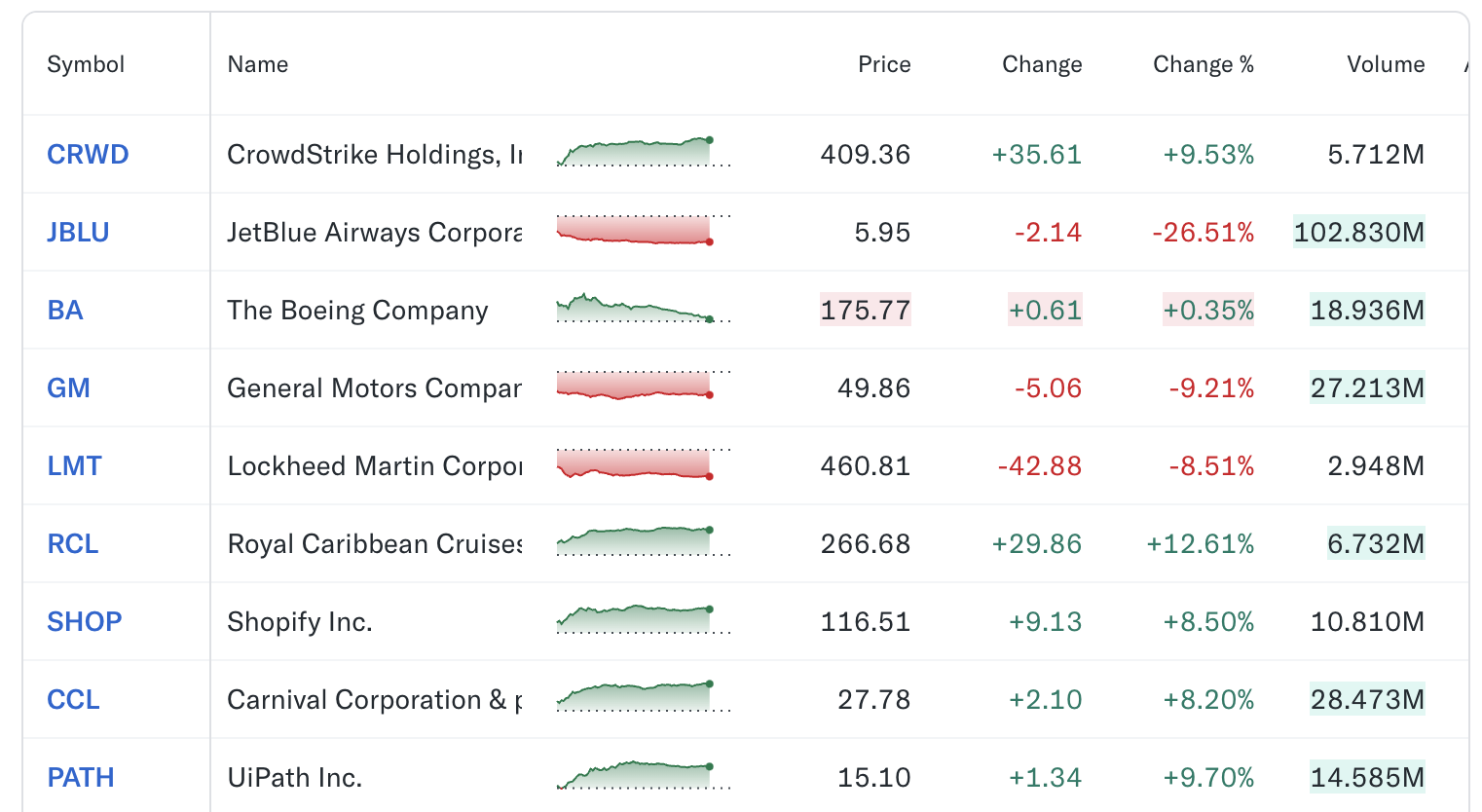Open the JBLU ticker symbol link
The height and width of the screenshot is (812, 1482).
[78, 233]
